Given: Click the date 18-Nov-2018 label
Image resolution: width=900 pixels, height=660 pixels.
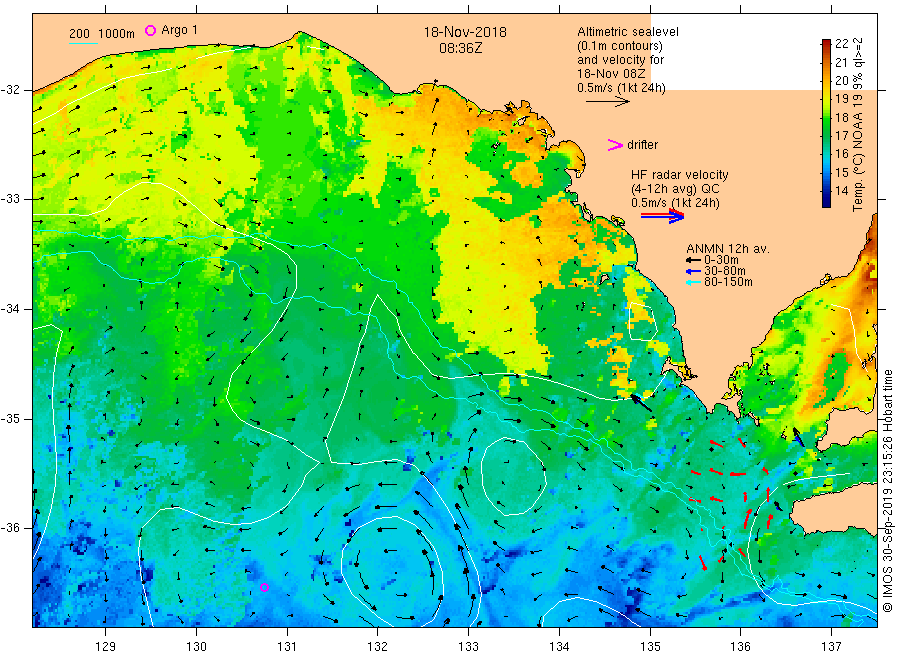Looking at the screenshot, I should (465, 32).
